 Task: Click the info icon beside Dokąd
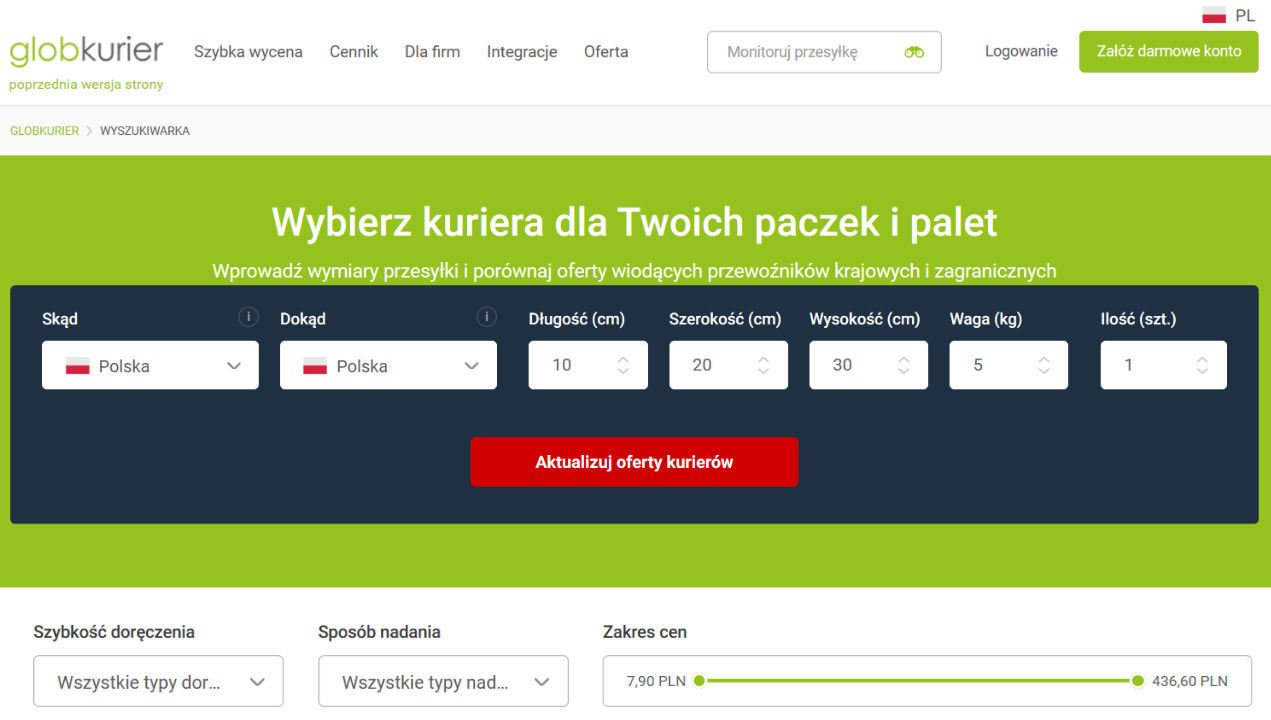(x=486, y=317)
